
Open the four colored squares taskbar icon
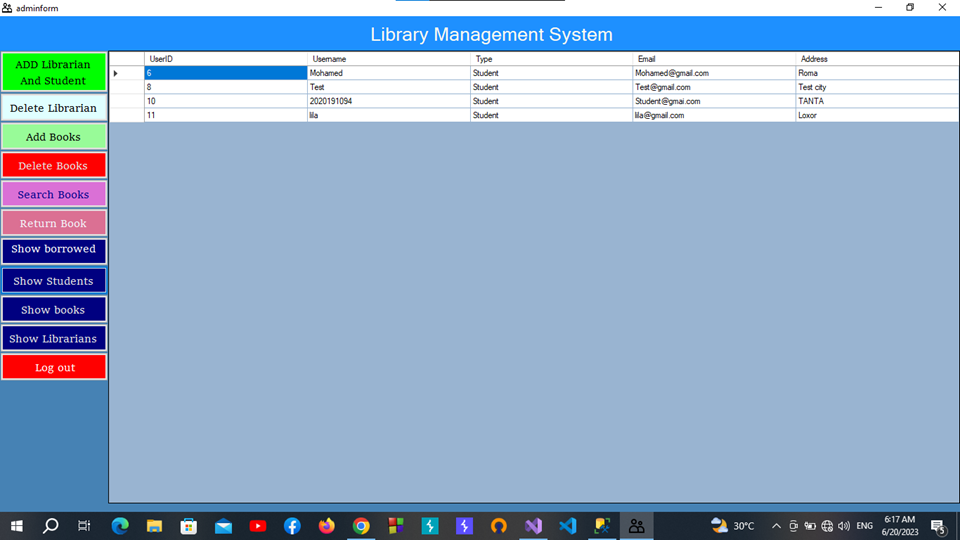[396, 526]
